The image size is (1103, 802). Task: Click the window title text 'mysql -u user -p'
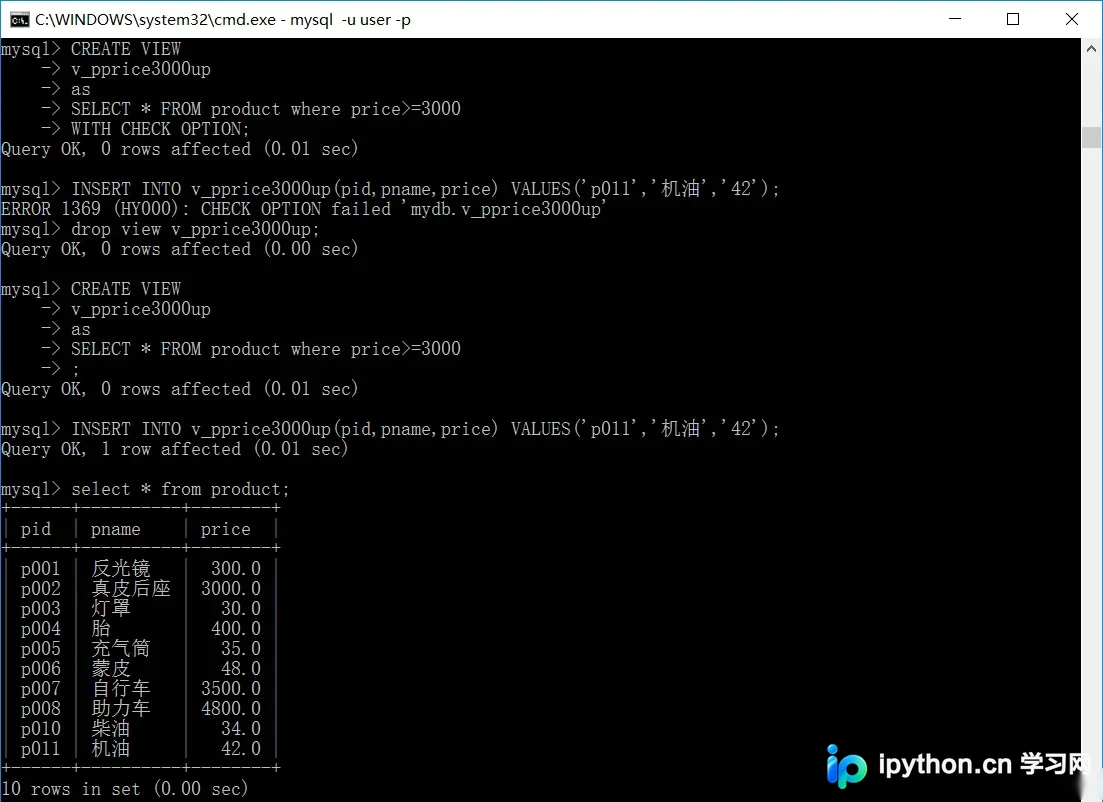(x=350, y=20)
